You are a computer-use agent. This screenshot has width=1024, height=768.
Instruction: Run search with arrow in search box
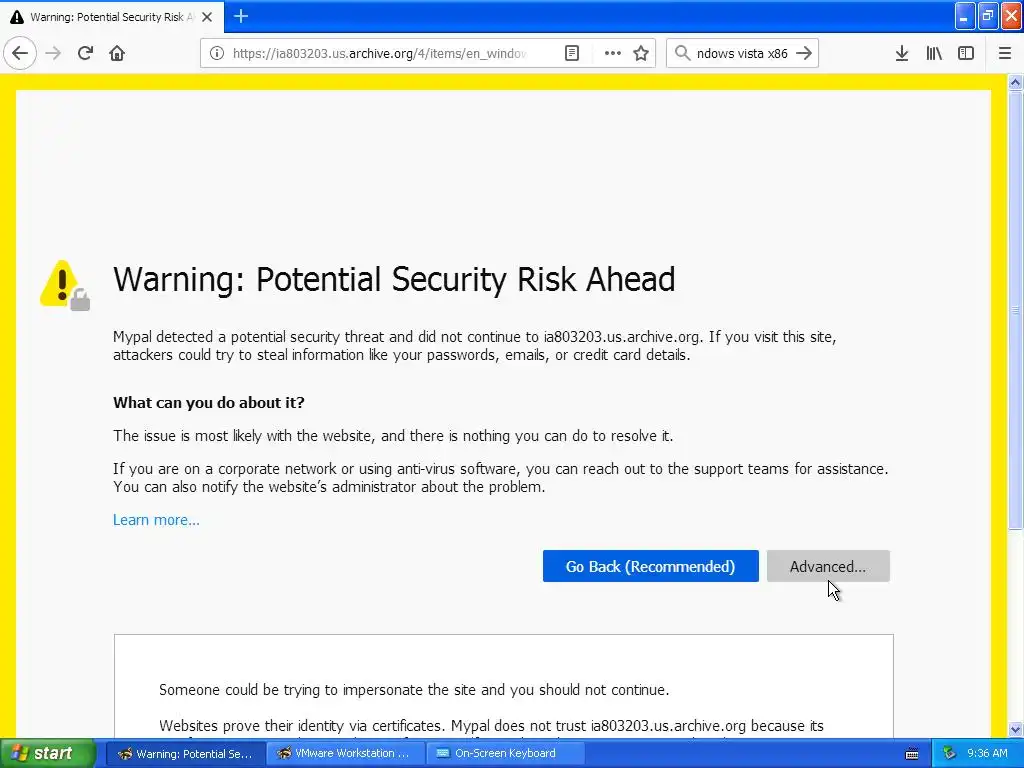[804, 53]
